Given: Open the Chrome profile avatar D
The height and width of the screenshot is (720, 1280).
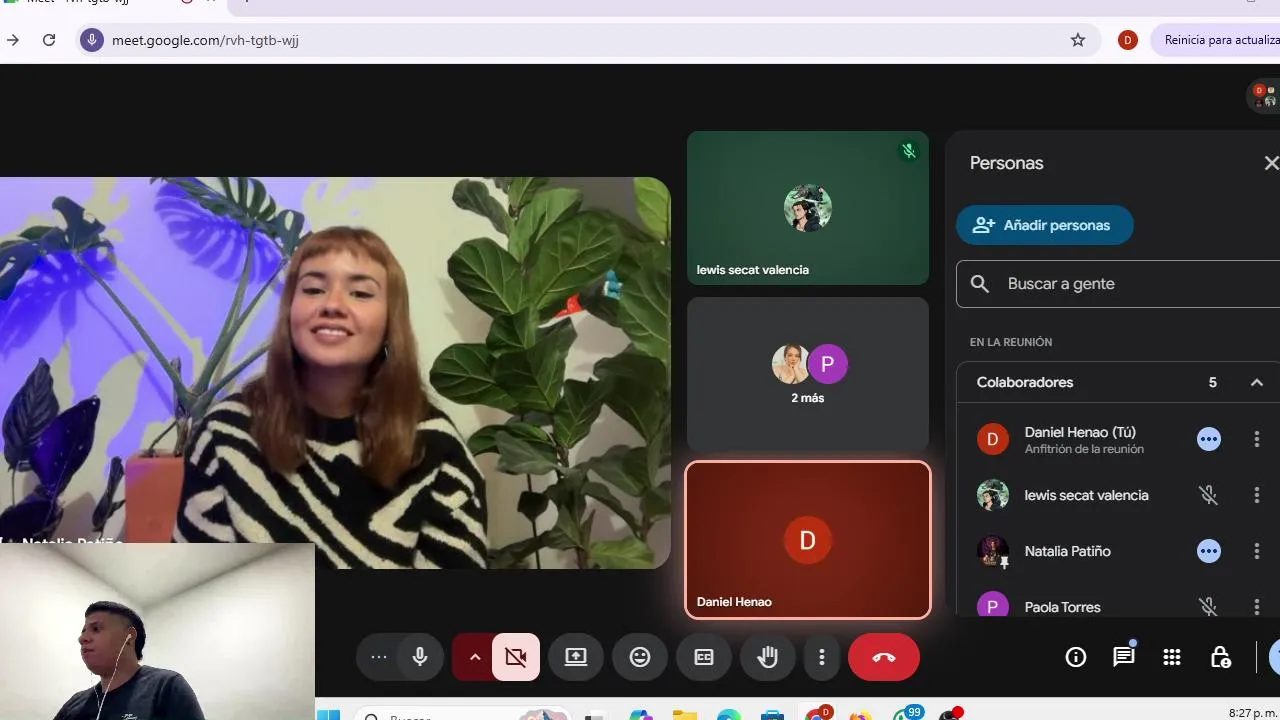Looking at the screenshot, I should tap(1128, 40).
